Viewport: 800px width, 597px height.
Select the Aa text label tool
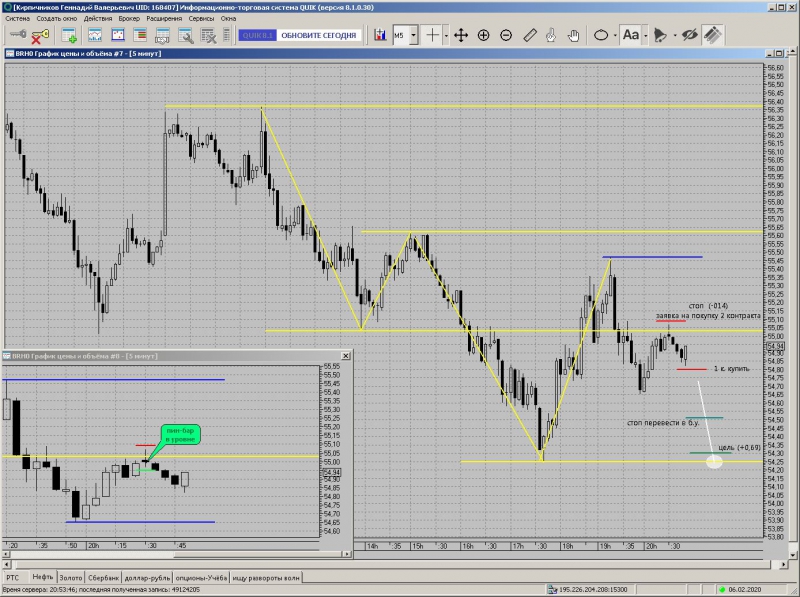pos(631,35)
